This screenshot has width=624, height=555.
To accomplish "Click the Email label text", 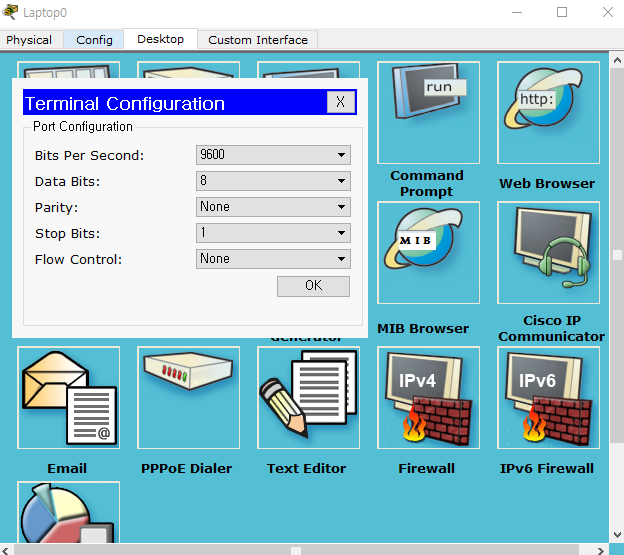I will point(67,468).
